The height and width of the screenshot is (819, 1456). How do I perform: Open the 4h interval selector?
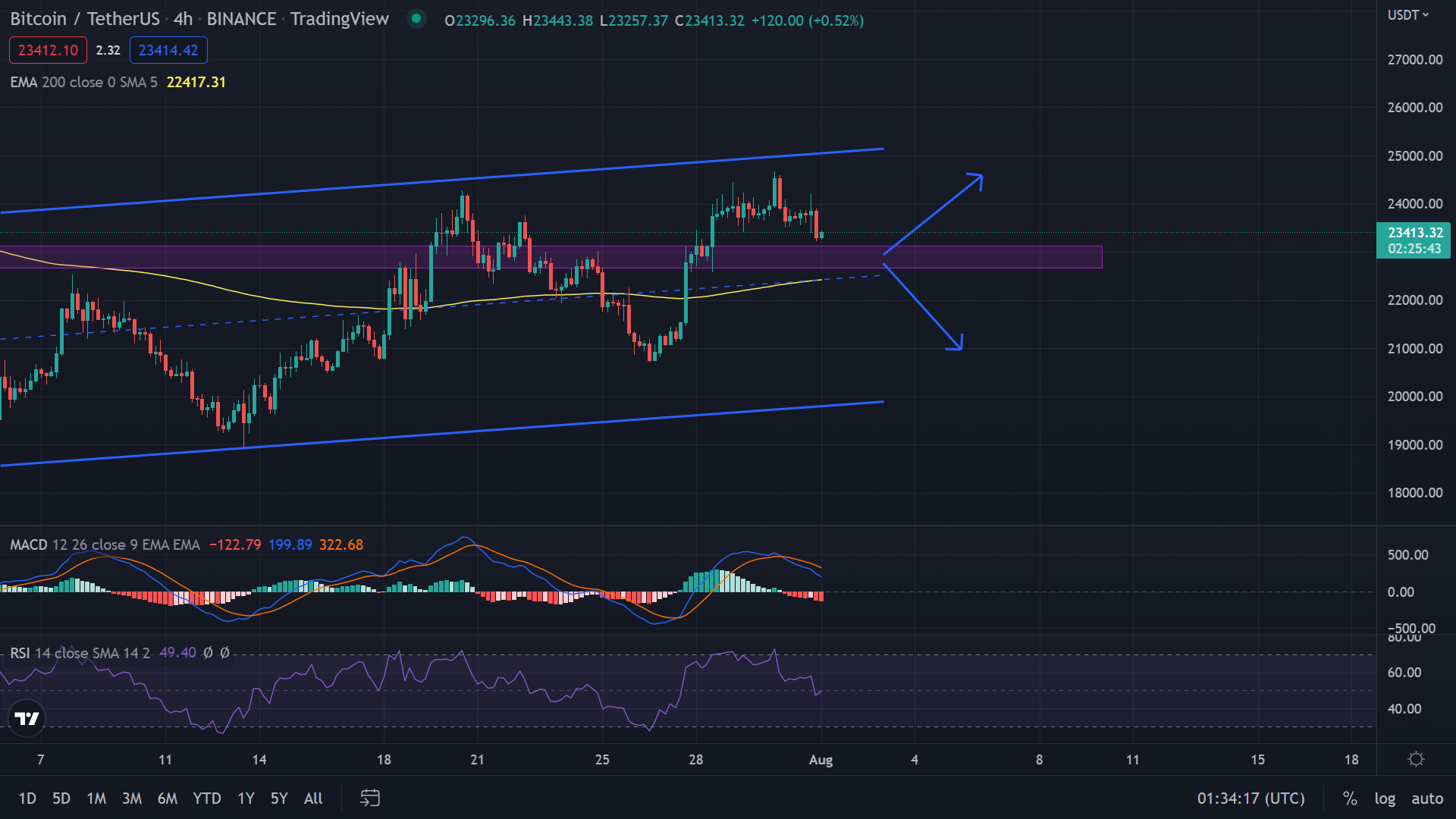point(183,19)
